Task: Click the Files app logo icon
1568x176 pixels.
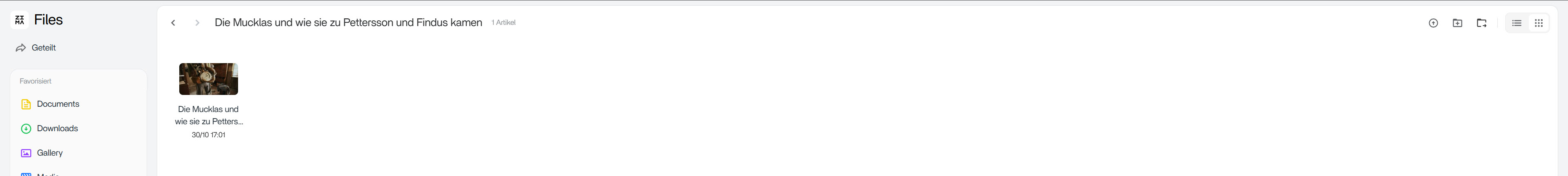Action: point(20,20)
